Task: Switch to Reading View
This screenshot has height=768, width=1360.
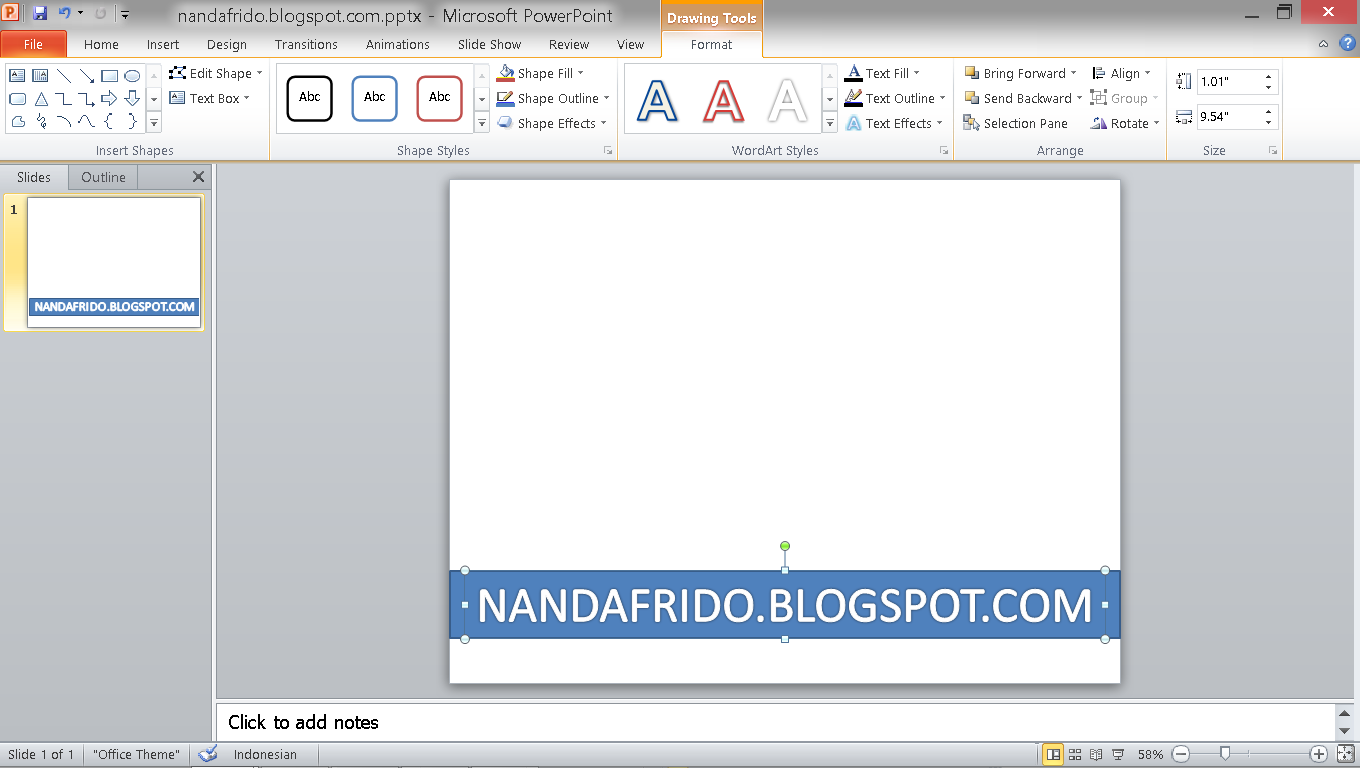Action: 1097,754
